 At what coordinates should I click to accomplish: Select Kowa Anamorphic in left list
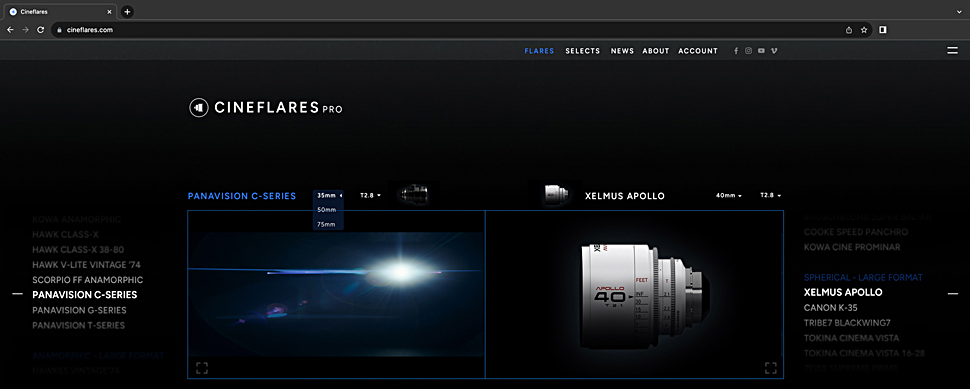(x=77, y=220)
